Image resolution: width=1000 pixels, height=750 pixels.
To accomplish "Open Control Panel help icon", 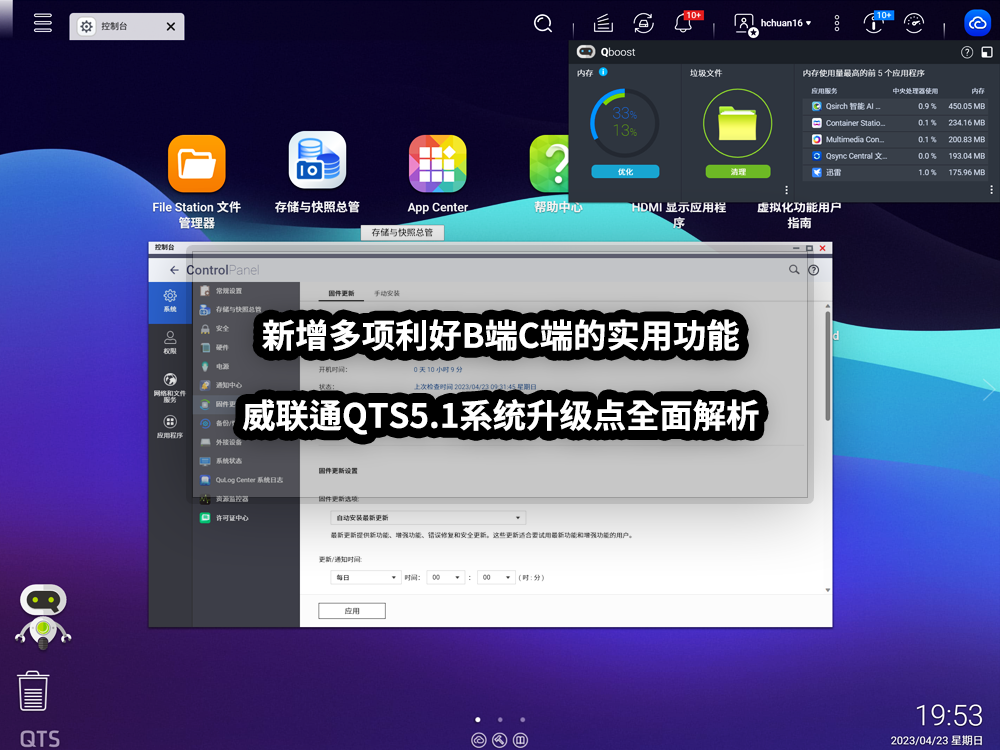I will coord(814,270).
